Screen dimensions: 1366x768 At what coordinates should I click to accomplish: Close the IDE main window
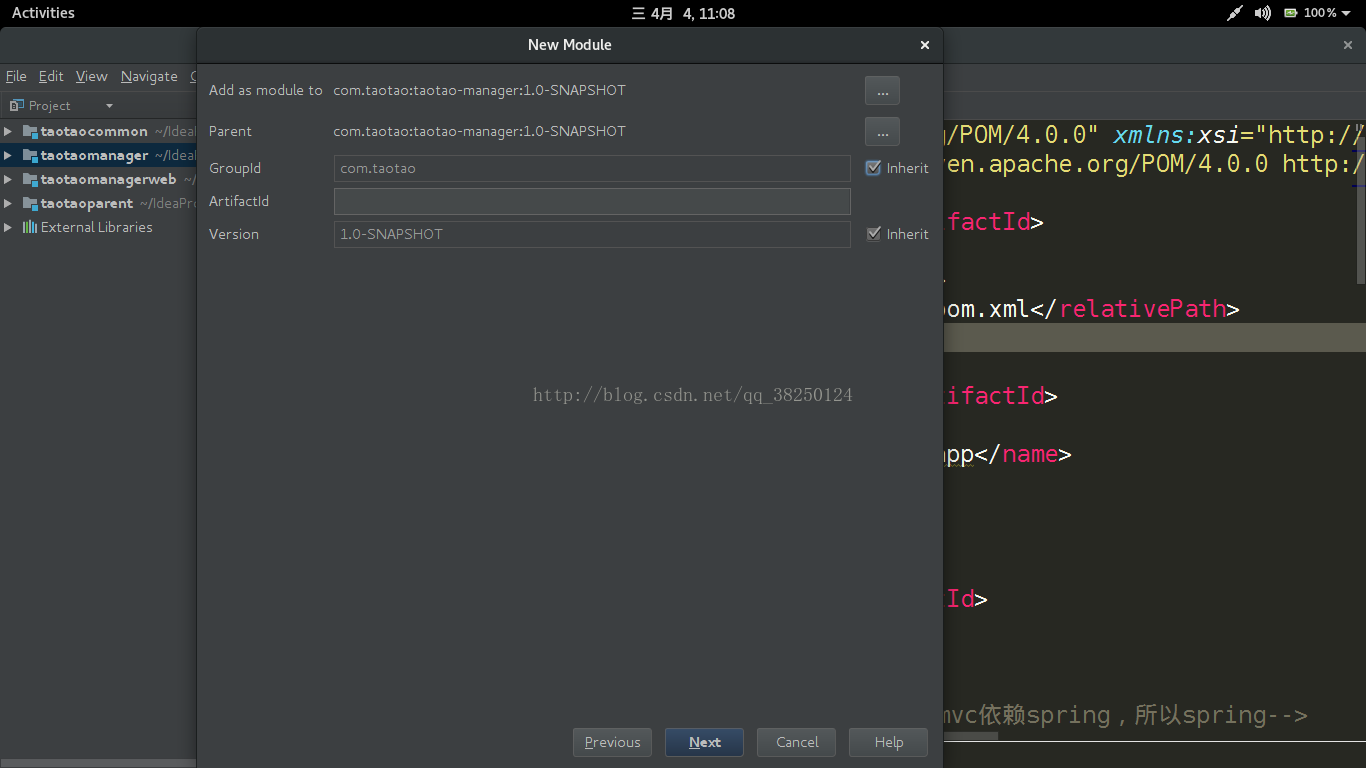point(1348,45)
